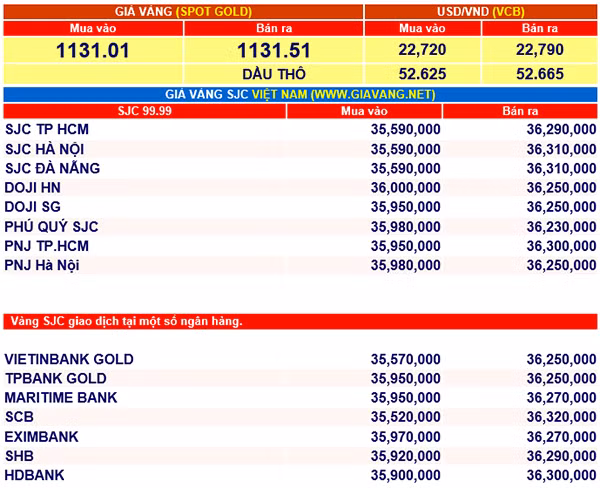This screenshot has height=488, width=600.
Task: Select VIETINBANK GOLD buy price 35,570,000
Action: (x=406, y=359)
